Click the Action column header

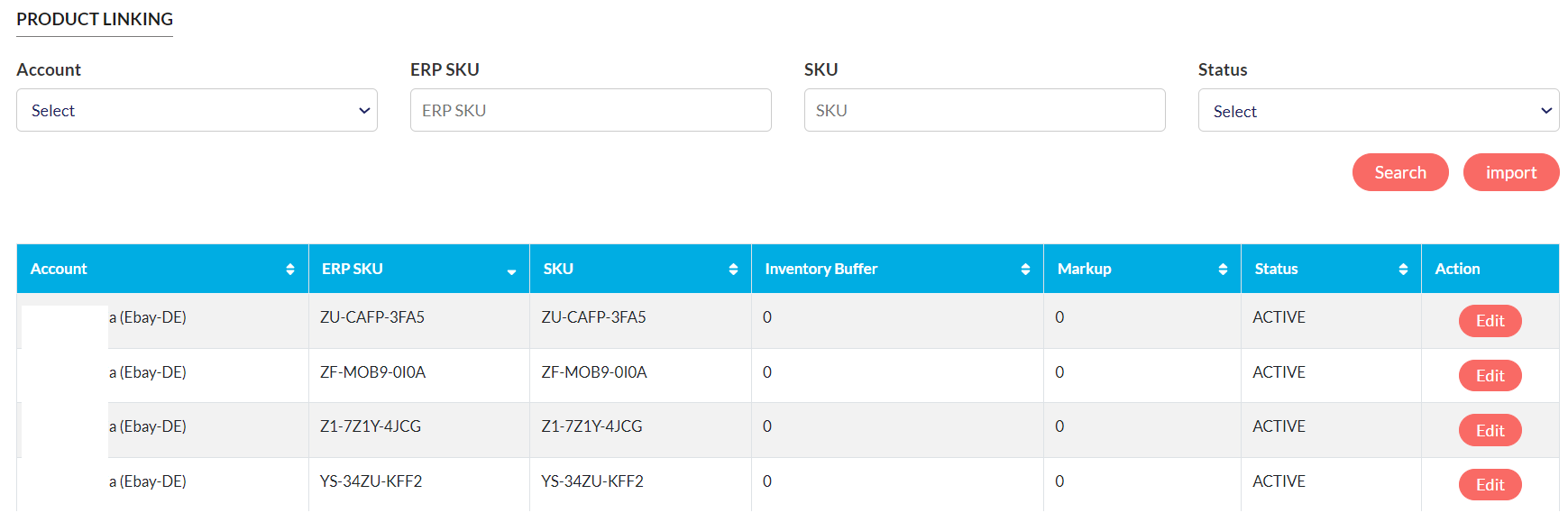click(1457, 270)
